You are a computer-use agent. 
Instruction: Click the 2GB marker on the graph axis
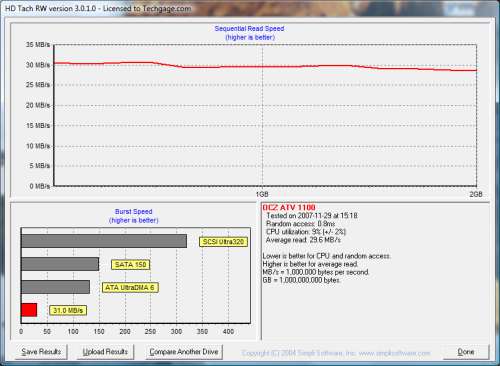pyautogui.click(x=476, y=194)
